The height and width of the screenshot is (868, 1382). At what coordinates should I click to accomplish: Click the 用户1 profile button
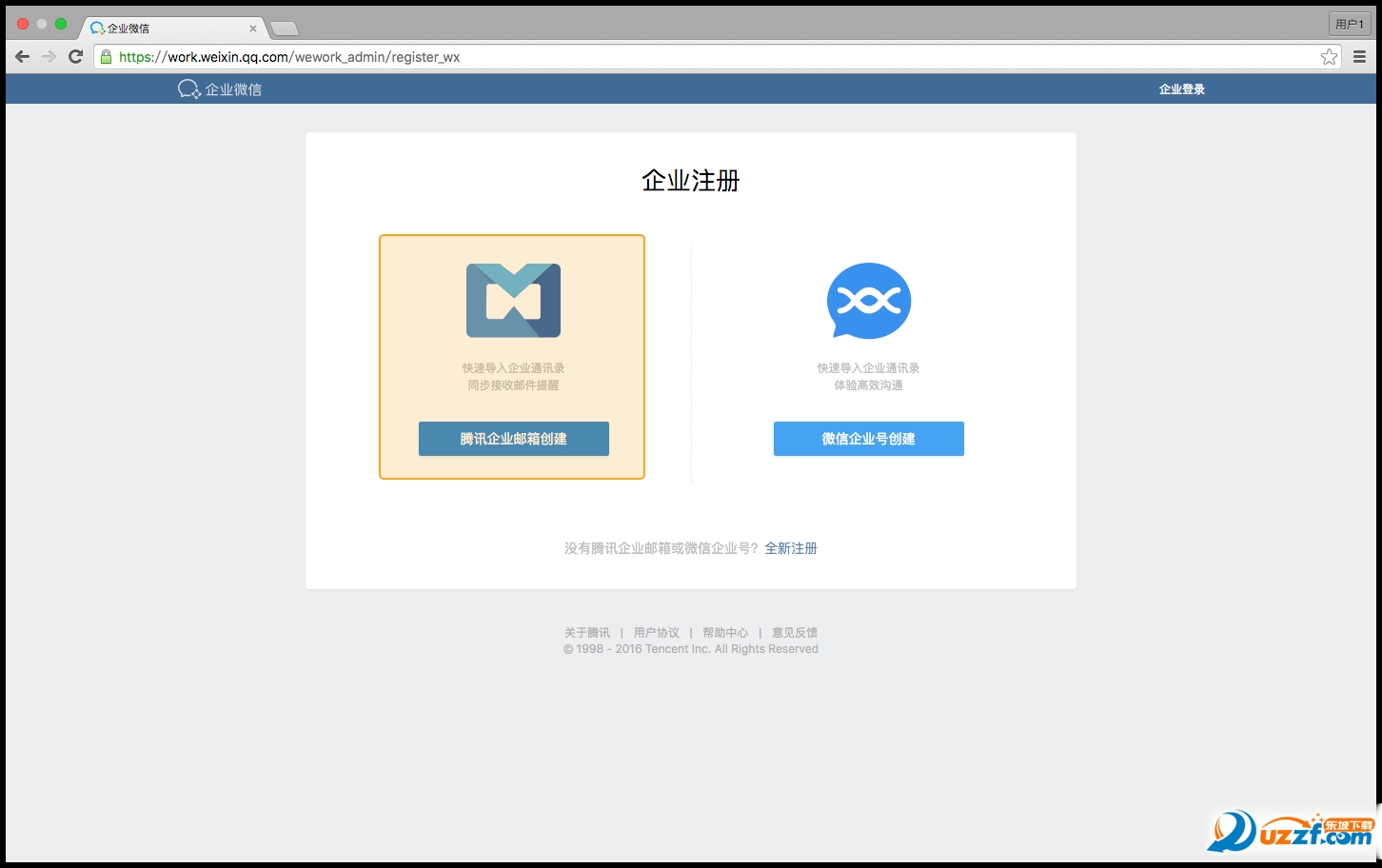[x=1350, y=24]
